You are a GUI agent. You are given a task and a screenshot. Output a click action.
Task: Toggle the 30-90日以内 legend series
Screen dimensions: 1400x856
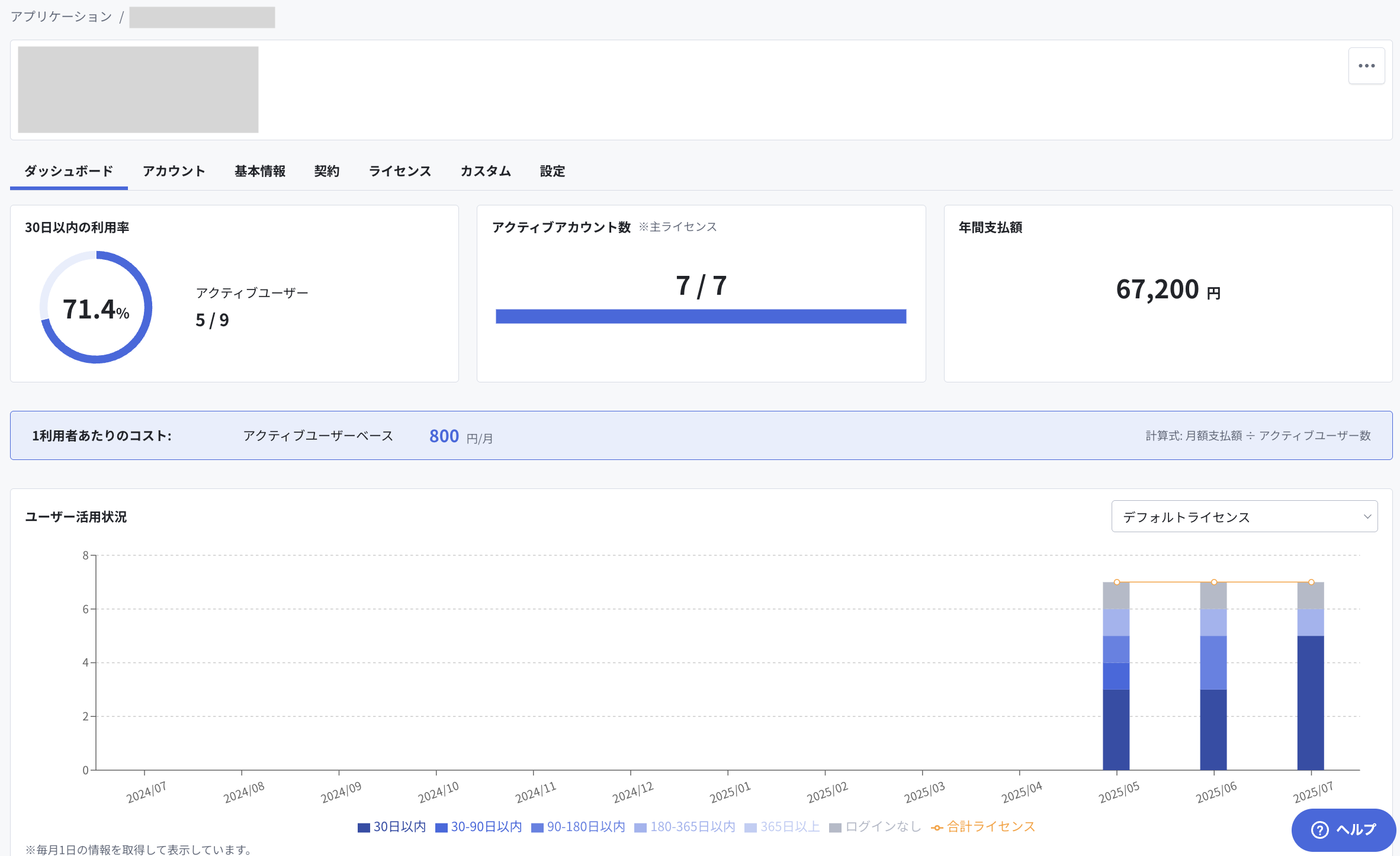coord(479,827)
